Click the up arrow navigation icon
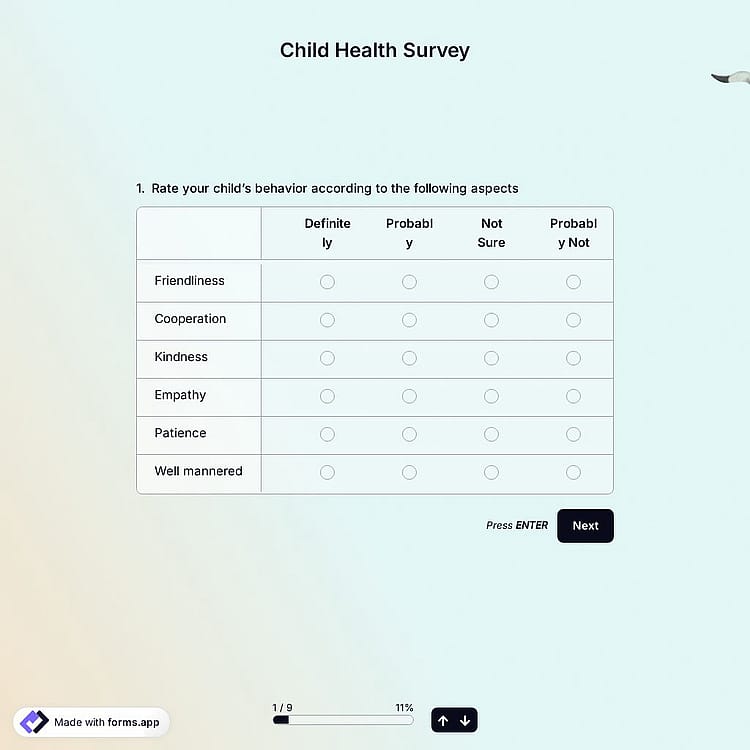 tap(443, 720)
